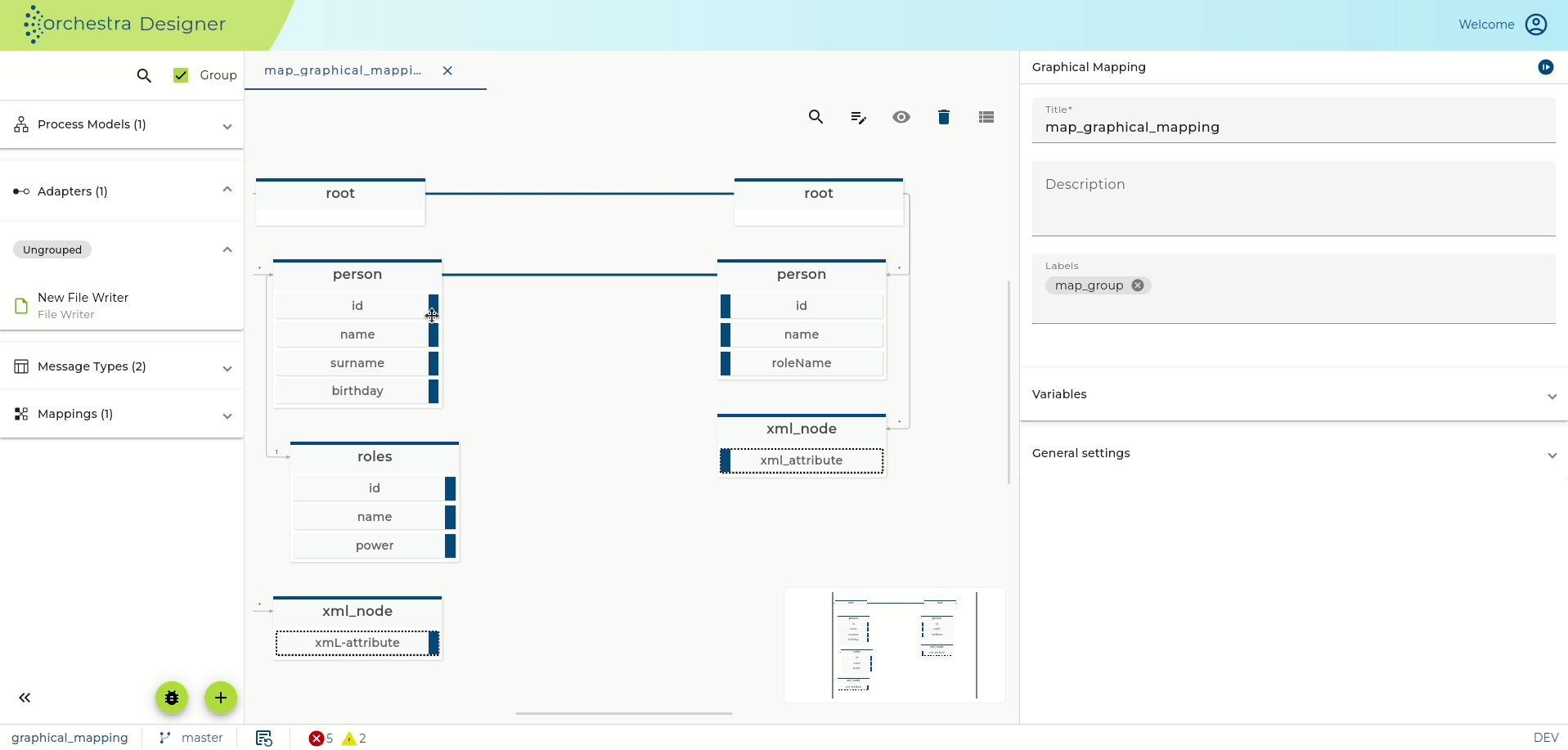Click the Adapters connector icon
Screen dimensions: 1568x750
21,191
